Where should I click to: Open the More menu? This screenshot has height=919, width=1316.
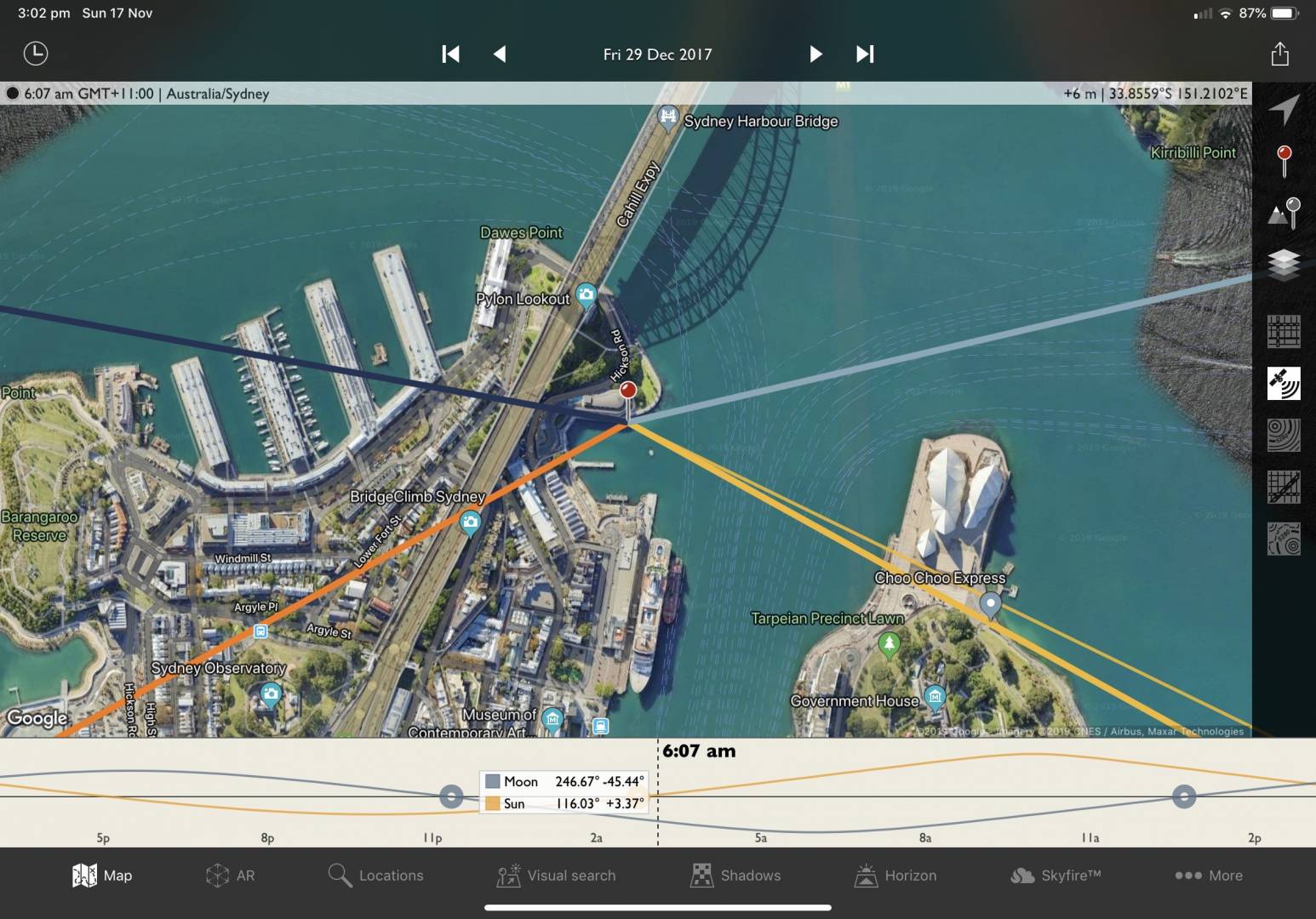[1209, 876]
